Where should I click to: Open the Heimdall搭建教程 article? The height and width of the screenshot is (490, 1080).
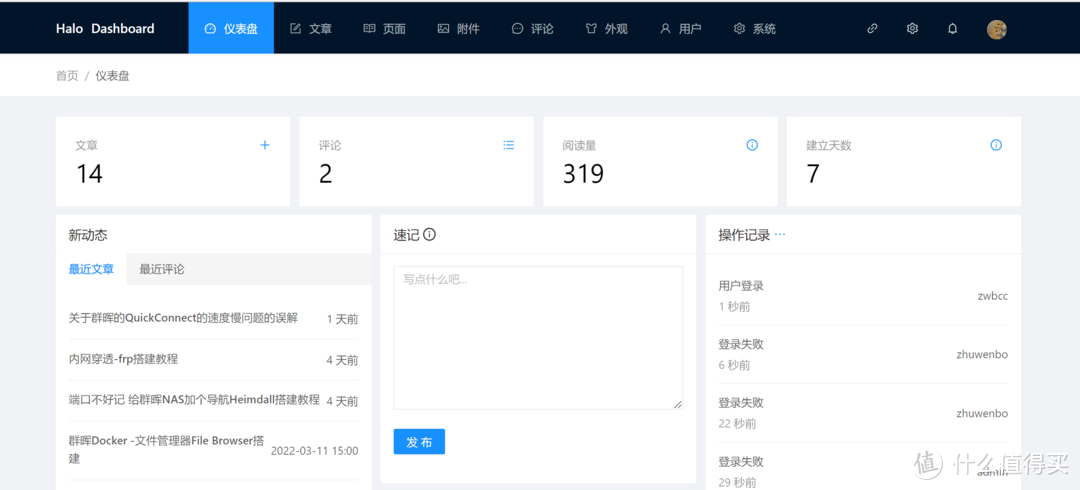point(194,400)
